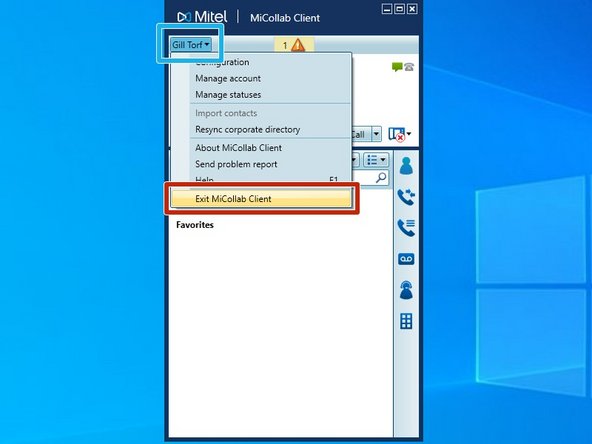The image size is (592, 444).
Task: Click the device icon with red X
Action: pyautogui.click(x=396, y=134)
